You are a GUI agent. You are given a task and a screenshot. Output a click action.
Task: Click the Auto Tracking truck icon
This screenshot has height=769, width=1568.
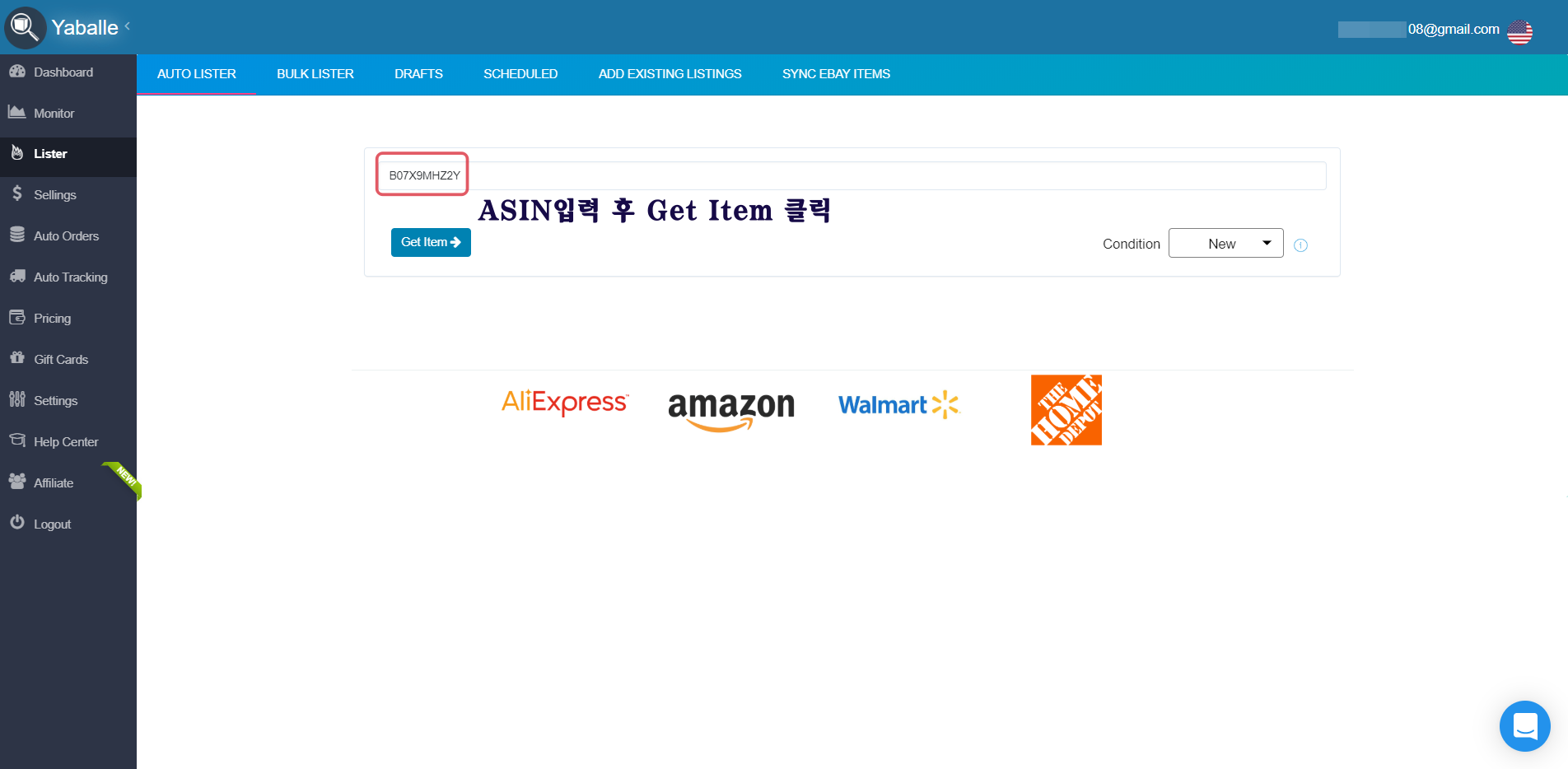(17, 276)
